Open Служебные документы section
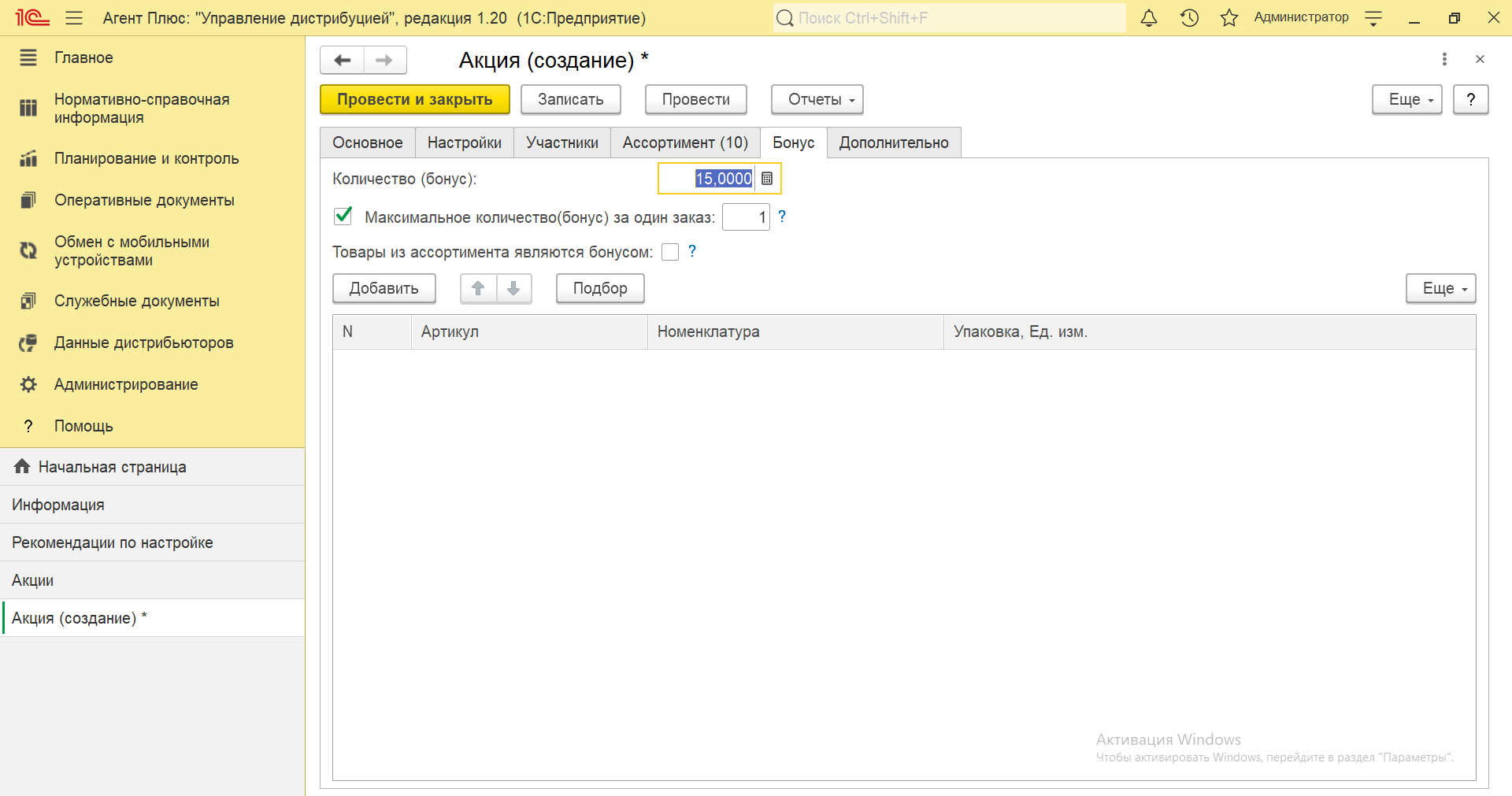This screenshot has width=1512, height=796. pos(152,301)
